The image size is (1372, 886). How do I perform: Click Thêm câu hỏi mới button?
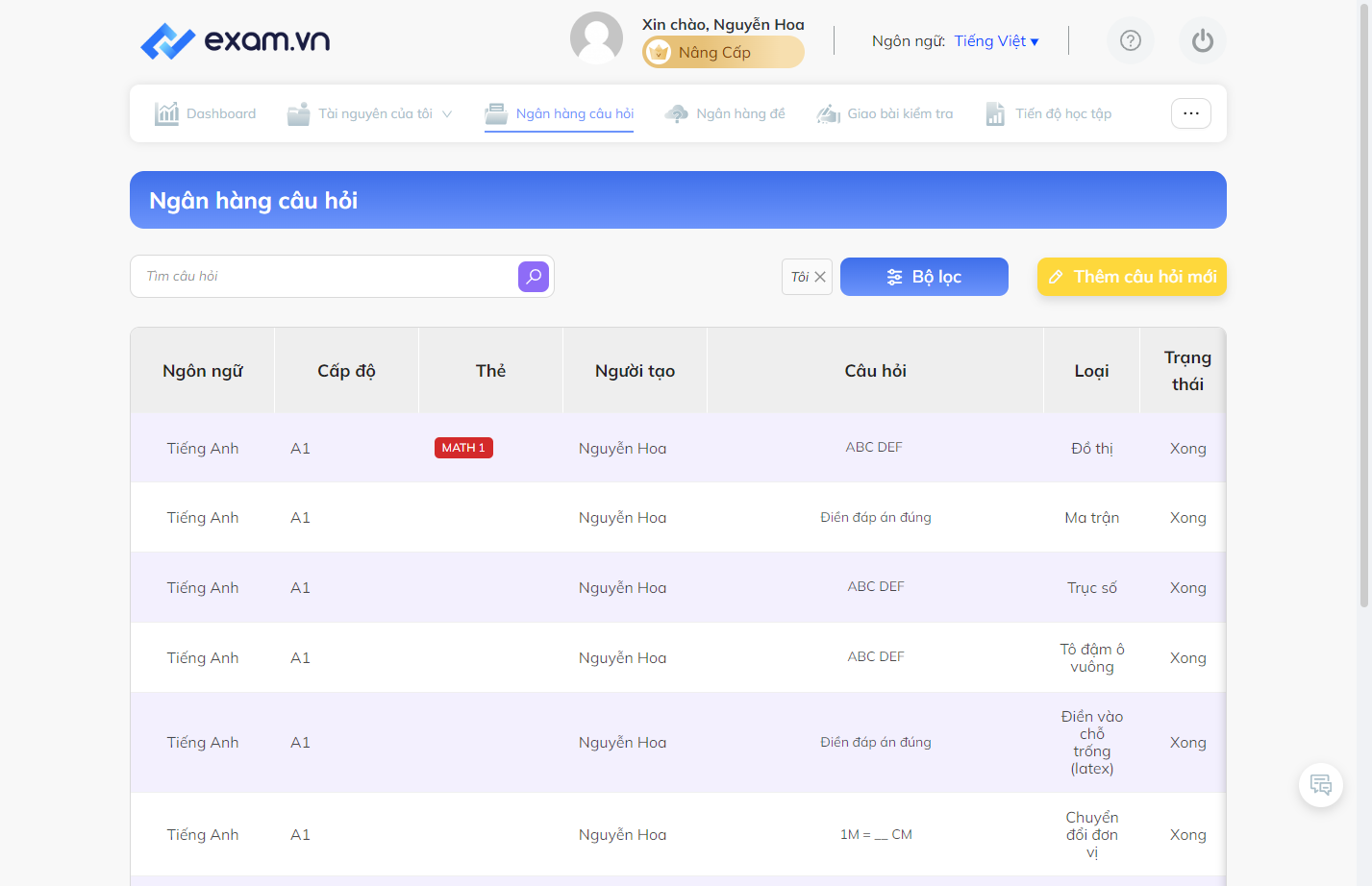(x=1132, y=277)
